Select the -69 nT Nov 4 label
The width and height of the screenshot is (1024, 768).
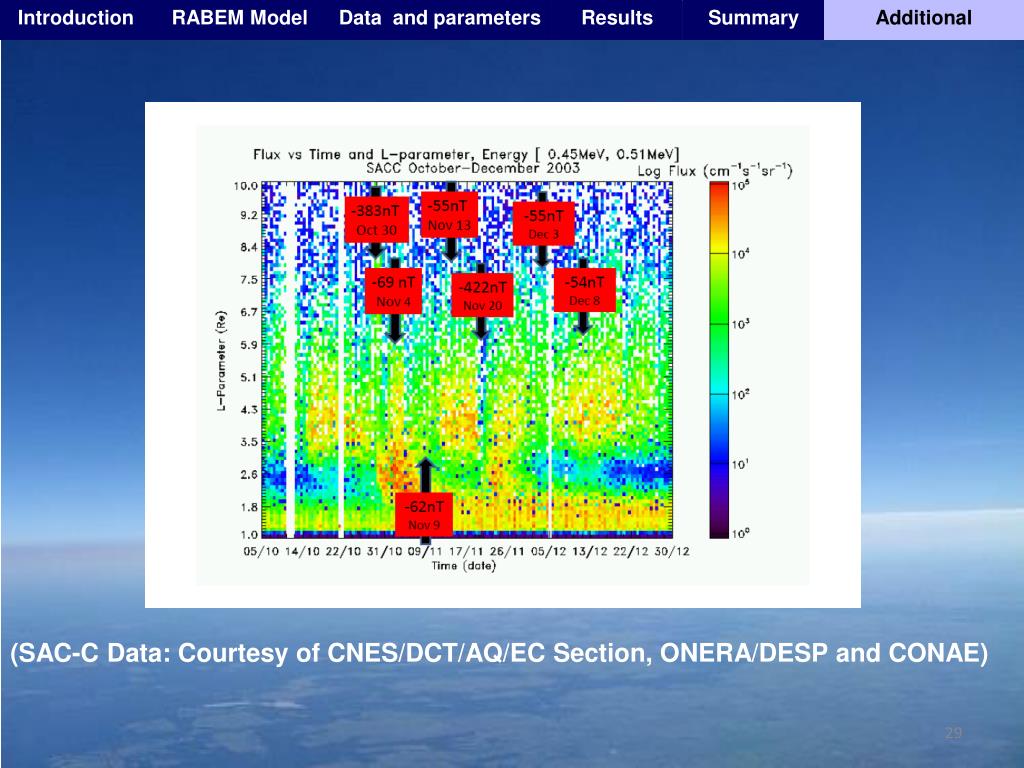pyautogui.click(x=393, y=291)
